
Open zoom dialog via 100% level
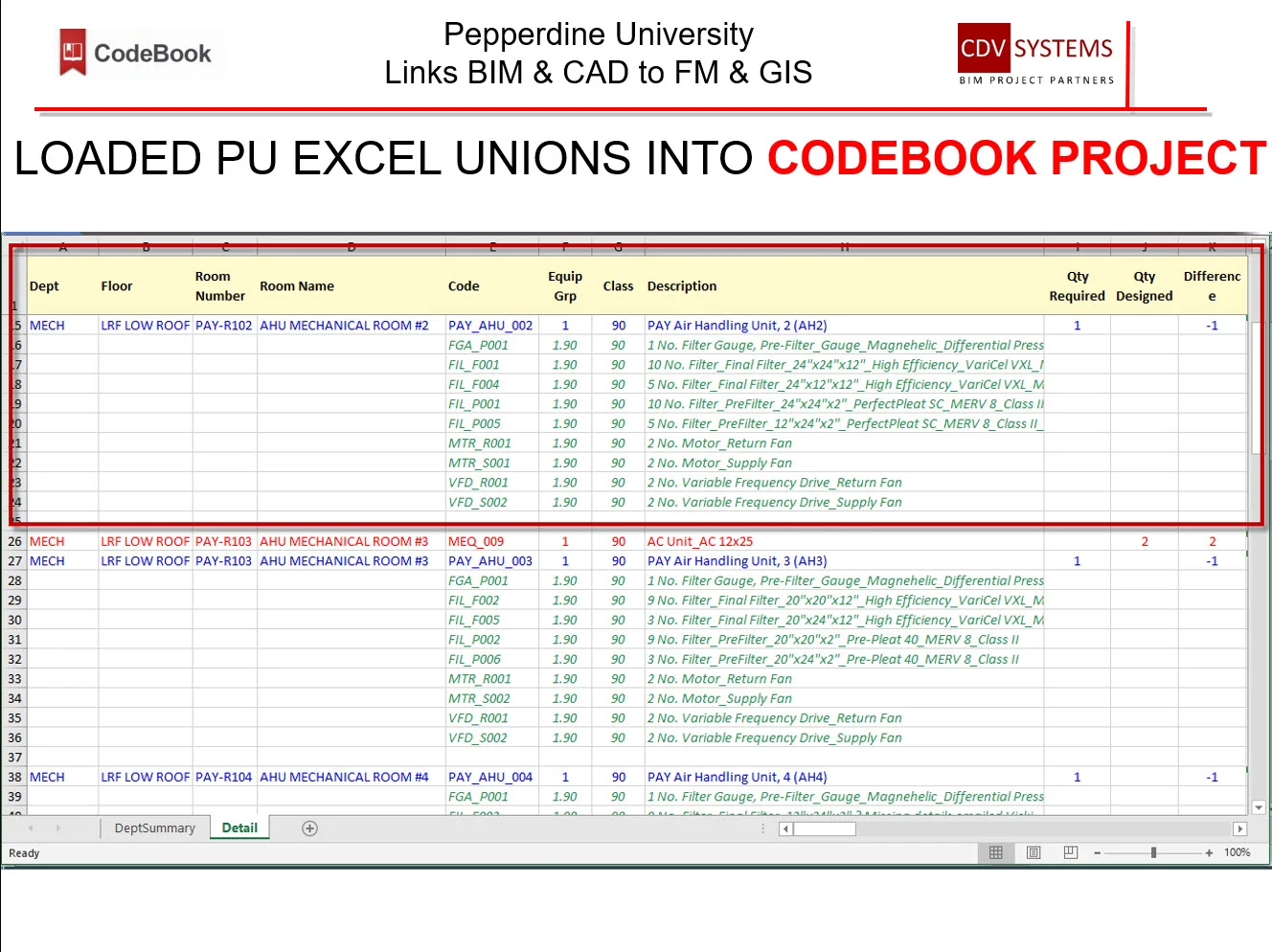[1237, 852]
